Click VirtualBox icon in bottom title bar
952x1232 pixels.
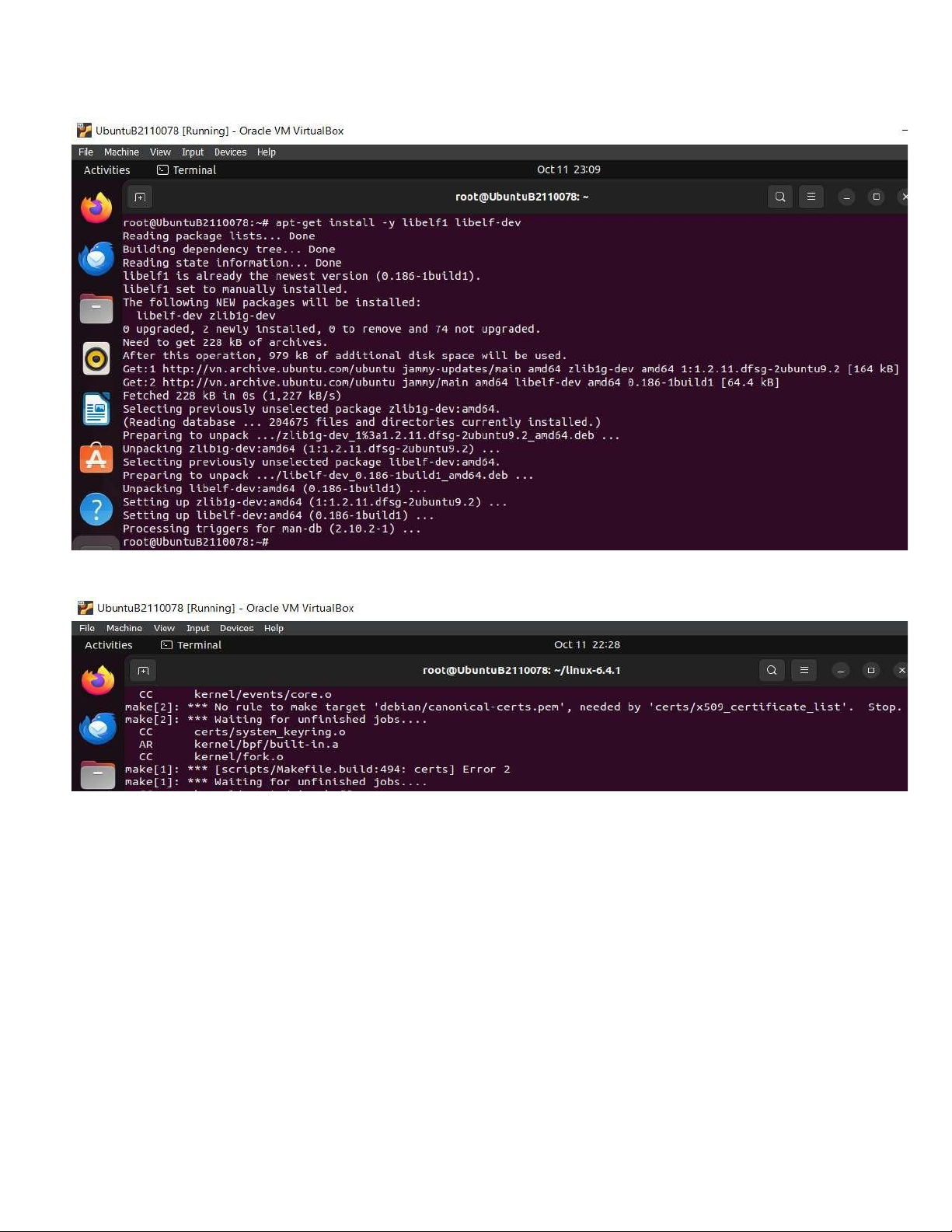tap(85, 608)
